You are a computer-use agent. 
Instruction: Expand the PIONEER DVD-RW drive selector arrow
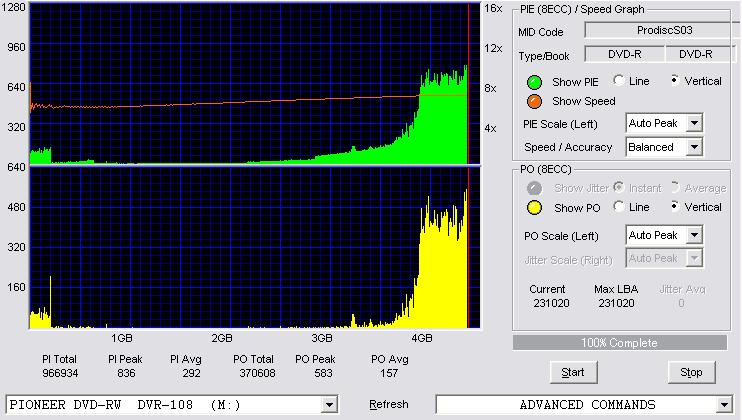329,405
